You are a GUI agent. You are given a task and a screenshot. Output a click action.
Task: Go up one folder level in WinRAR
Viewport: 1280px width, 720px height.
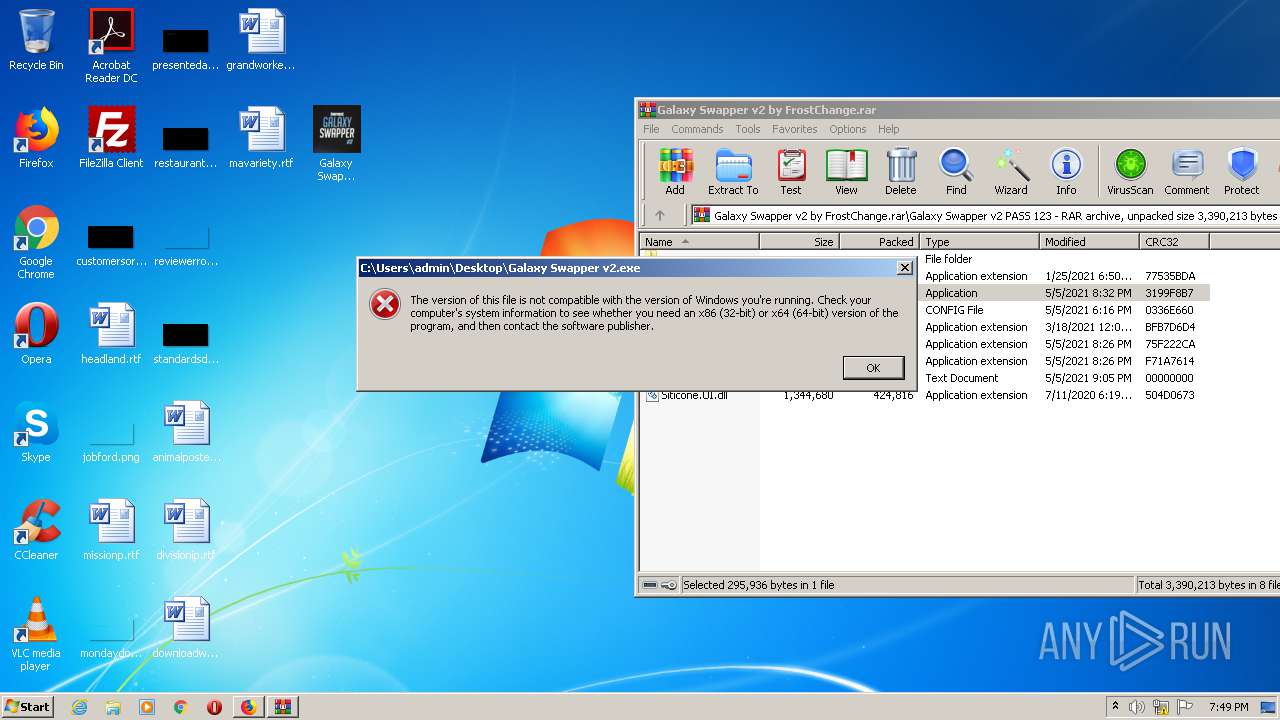660,215
